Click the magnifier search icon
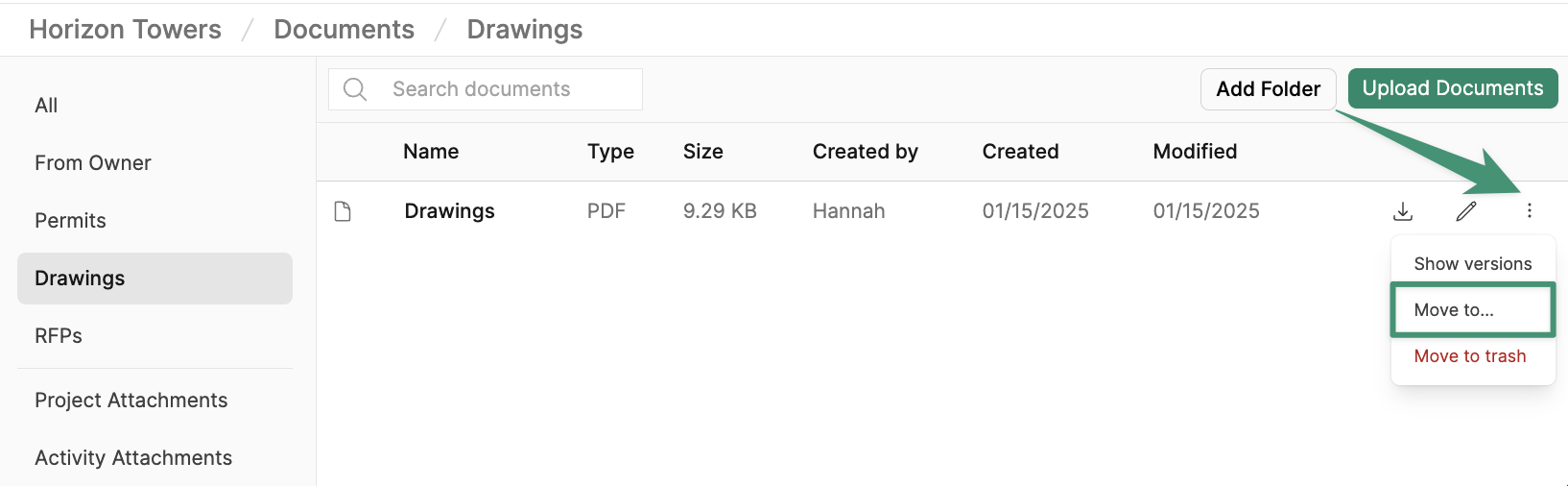This screenshot has height=486, width=1568. tap(355, 89)
